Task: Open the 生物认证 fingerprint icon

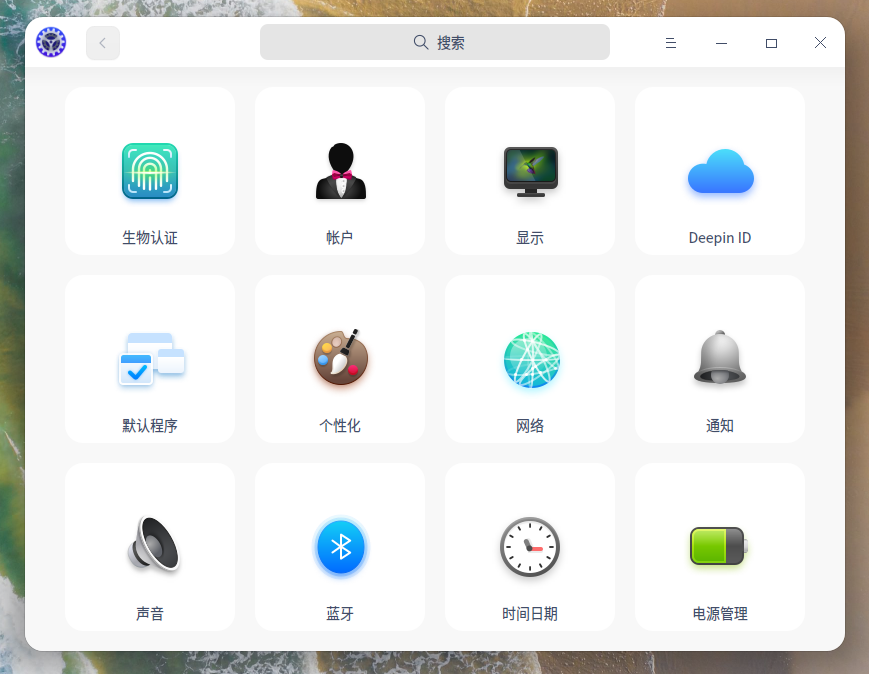Action: point(150,171)
